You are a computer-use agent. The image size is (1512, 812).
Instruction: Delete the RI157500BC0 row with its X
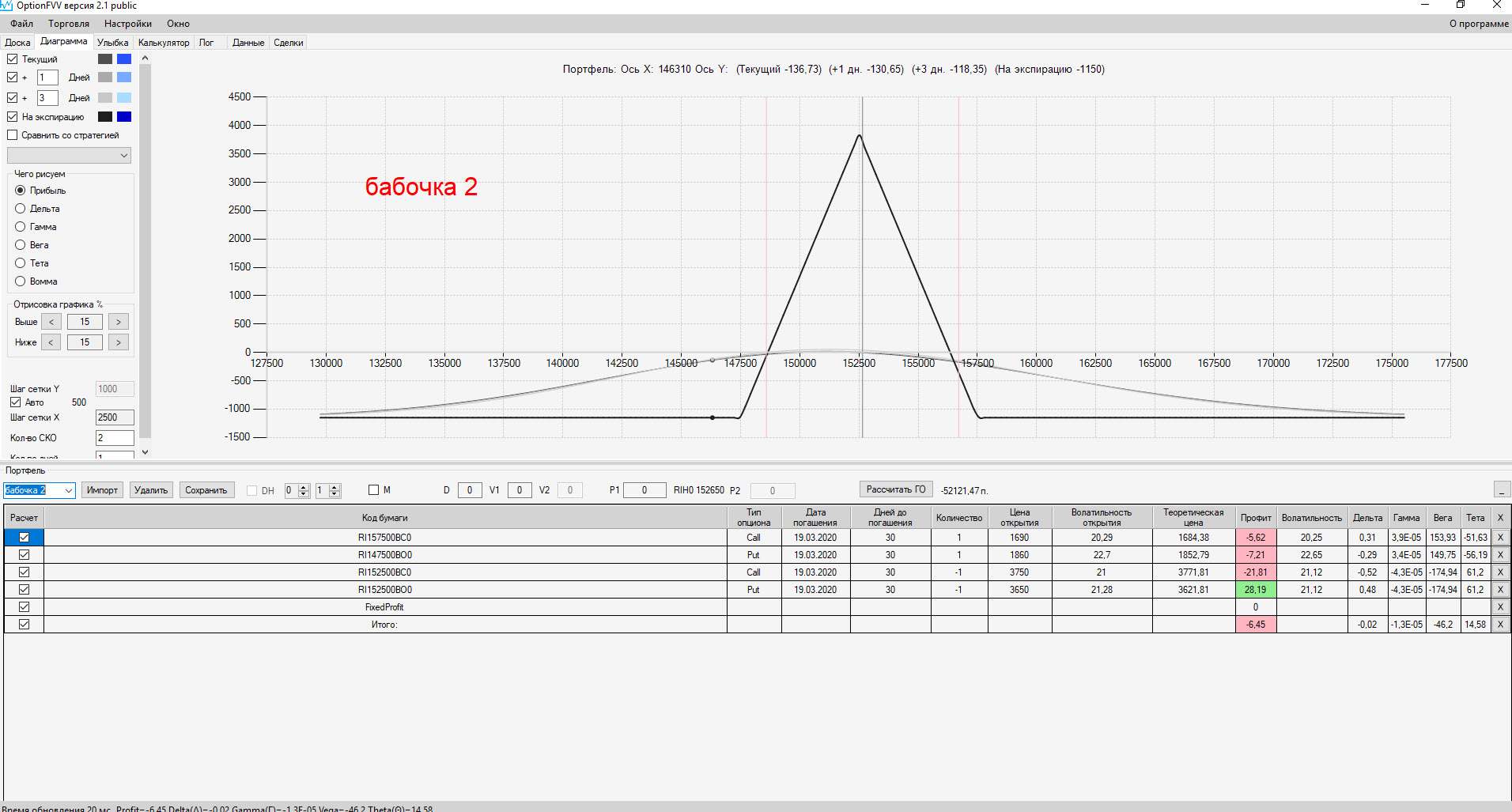tap(1500, 538)
